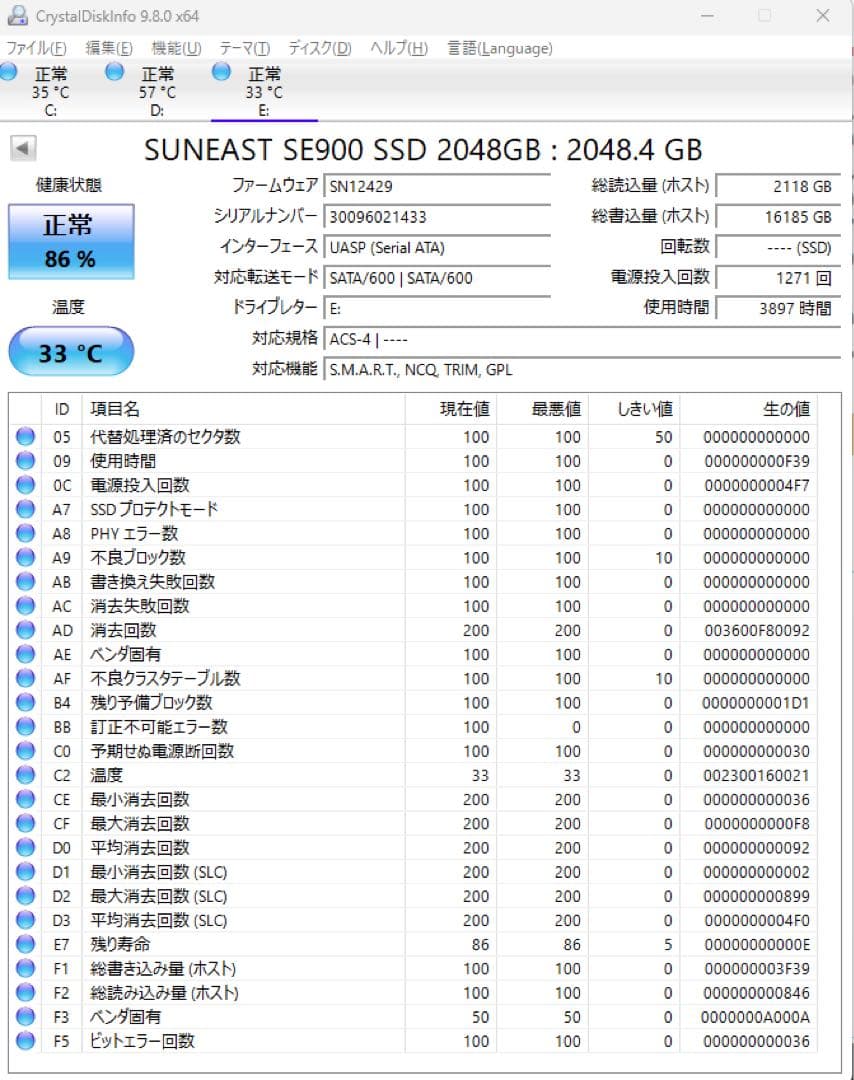Click status orb for AD 消去回数
Image resolution: width=854 pixels, height=1080 pixels.
[x=25, y=630]
